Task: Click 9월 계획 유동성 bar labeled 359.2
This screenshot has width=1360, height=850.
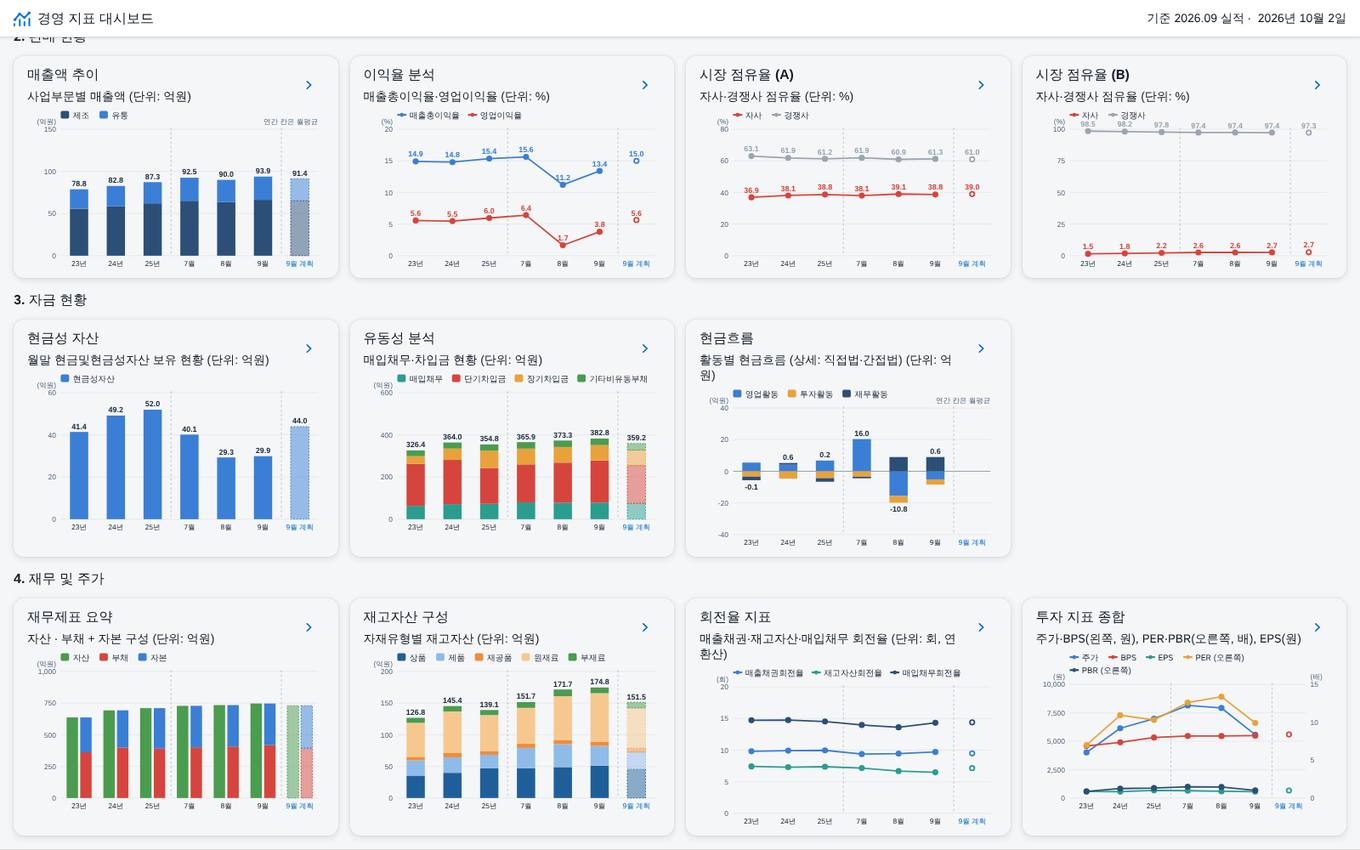Action: [636, 481]
